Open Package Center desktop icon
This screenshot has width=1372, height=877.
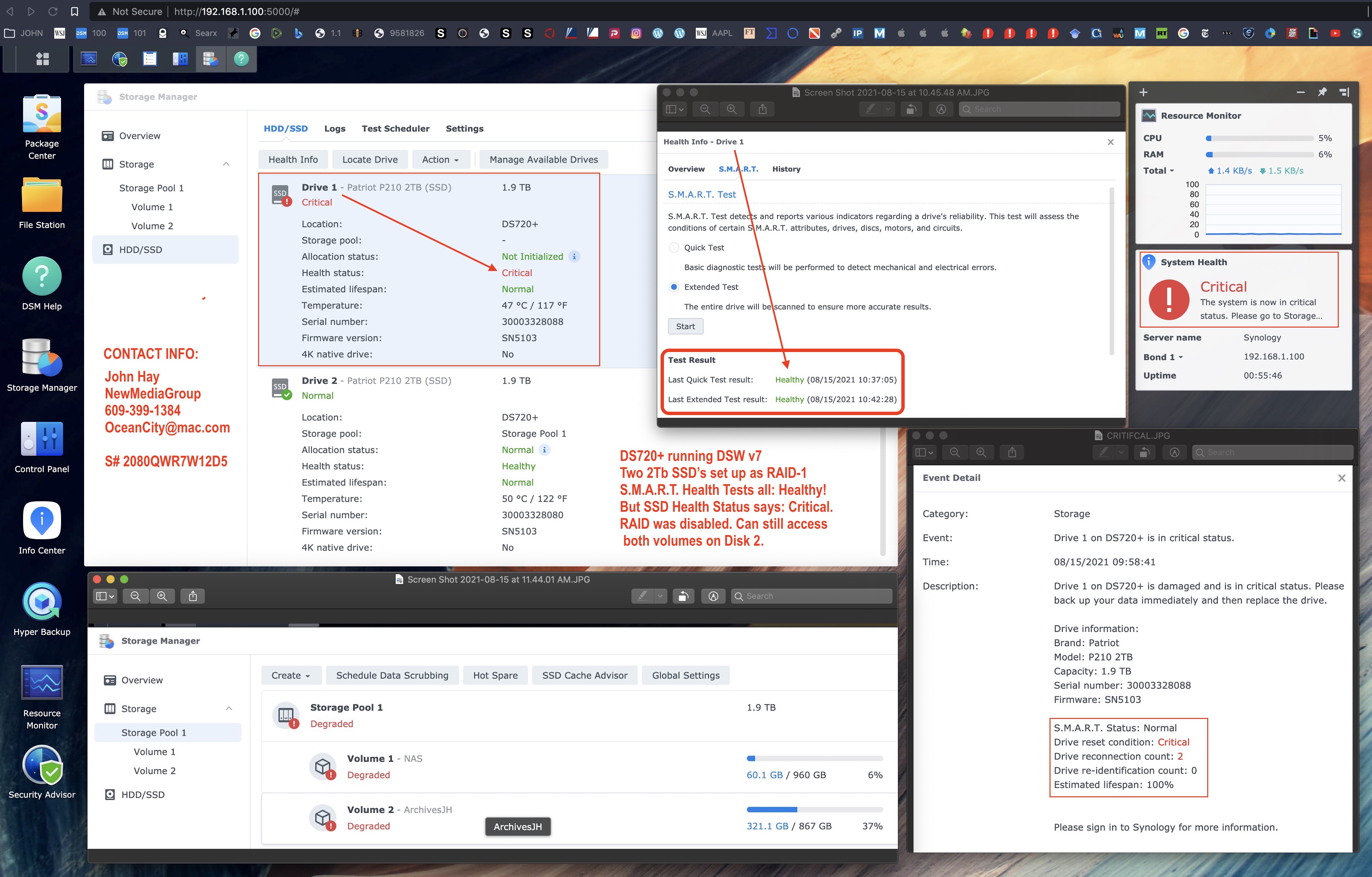pyautogui.click(x=42, y=114)
